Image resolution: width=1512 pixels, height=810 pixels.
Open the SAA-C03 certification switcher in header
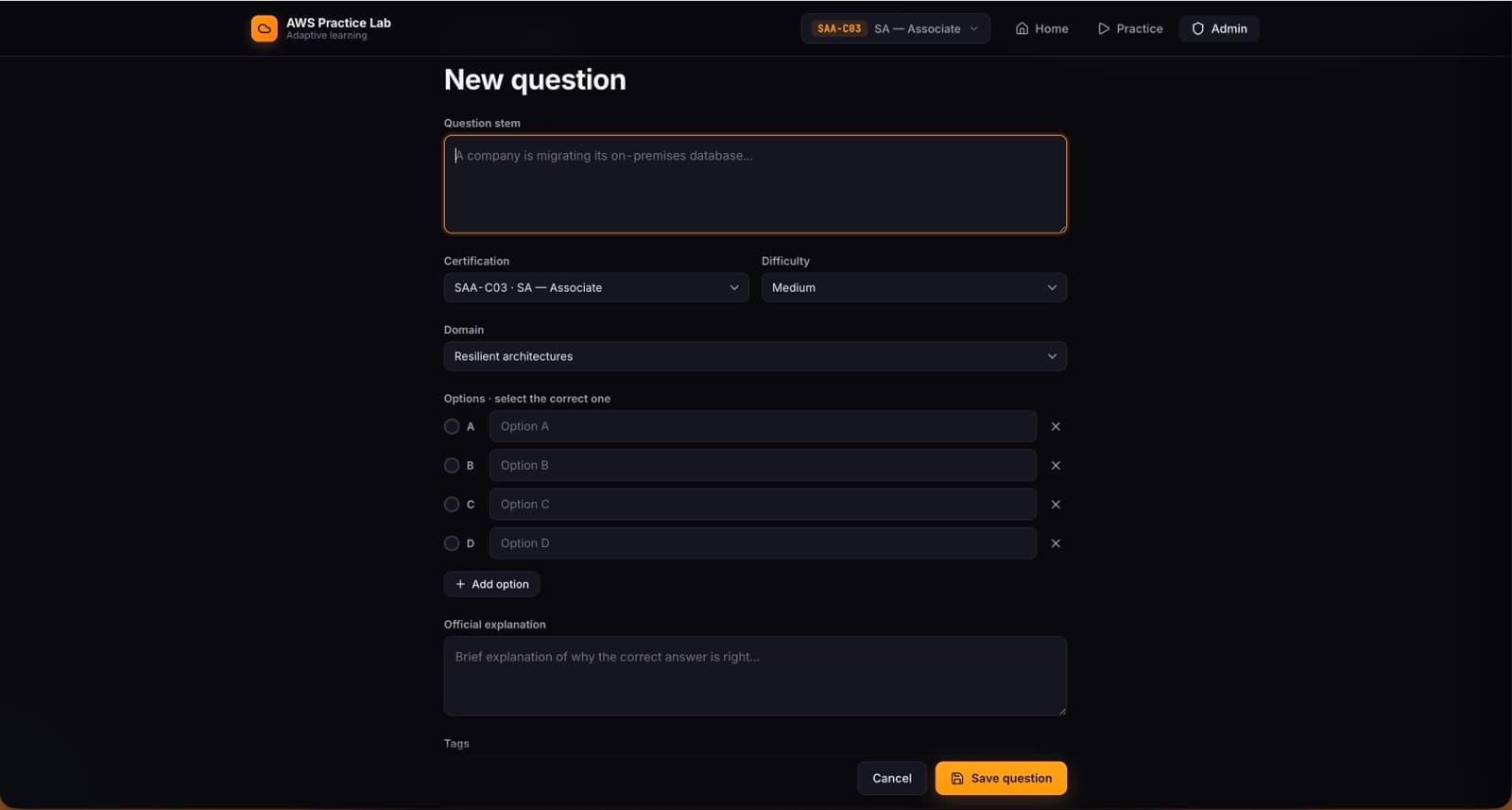[x=896, y=28]
